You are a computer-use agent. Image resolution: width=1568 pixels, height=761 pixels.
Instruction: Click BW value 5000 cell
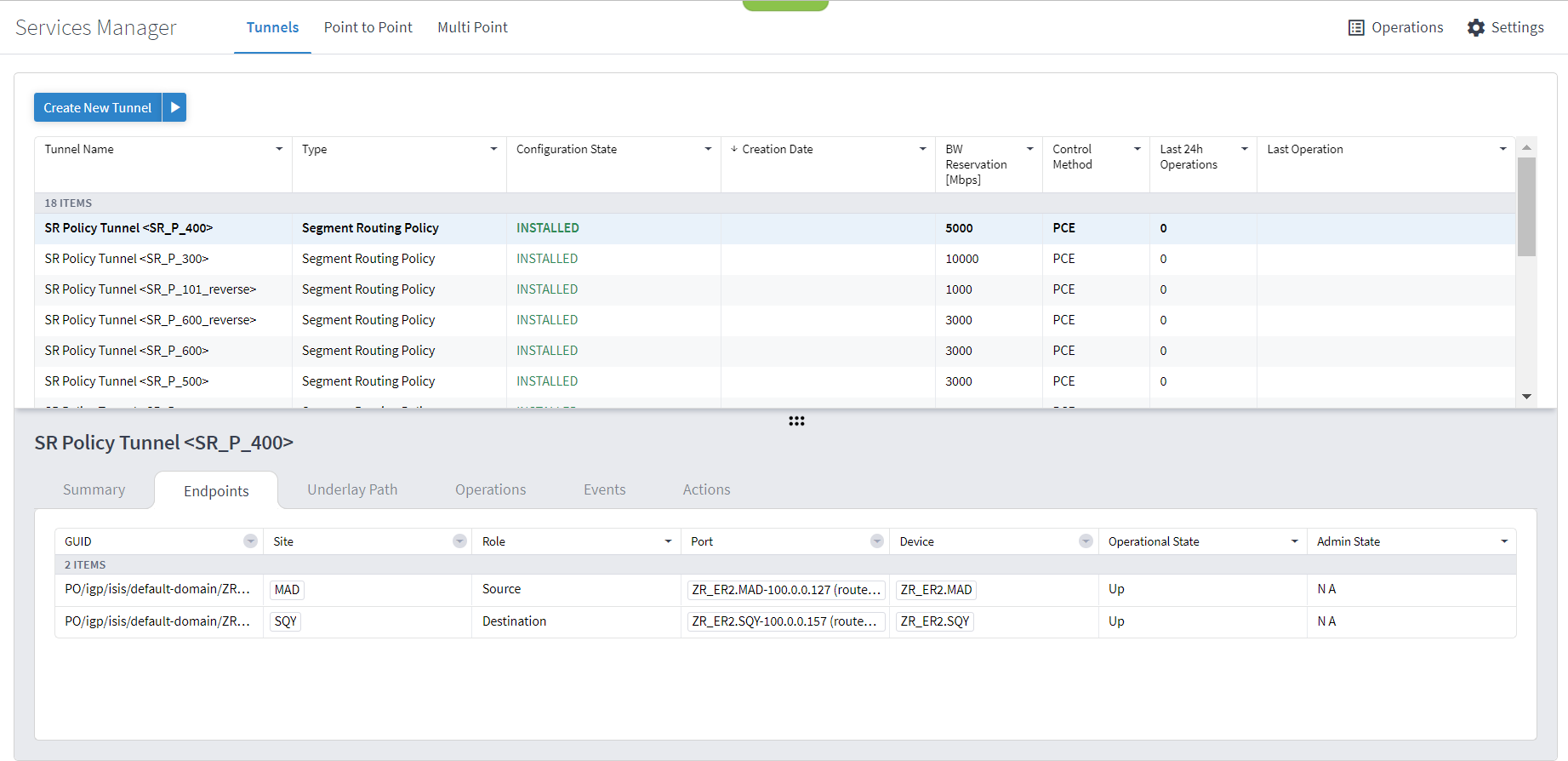(989, 228)
